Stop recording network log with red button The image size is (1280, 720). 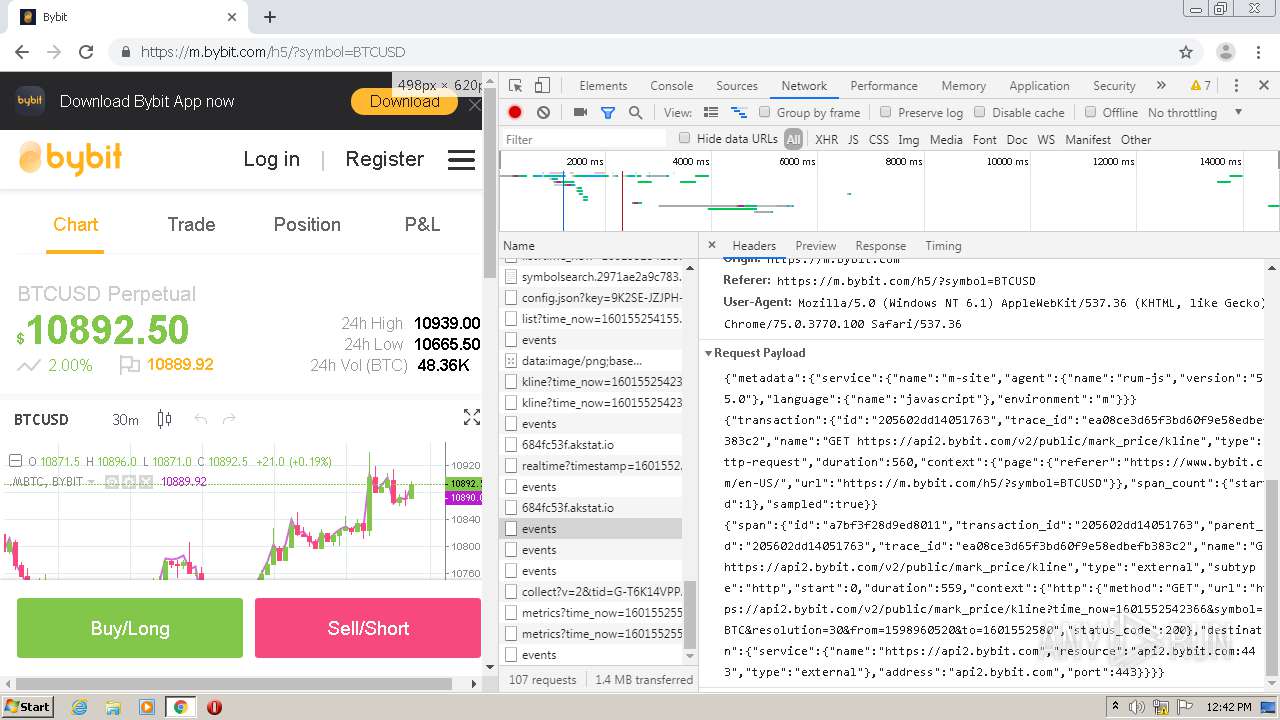[x=515, y=113]
